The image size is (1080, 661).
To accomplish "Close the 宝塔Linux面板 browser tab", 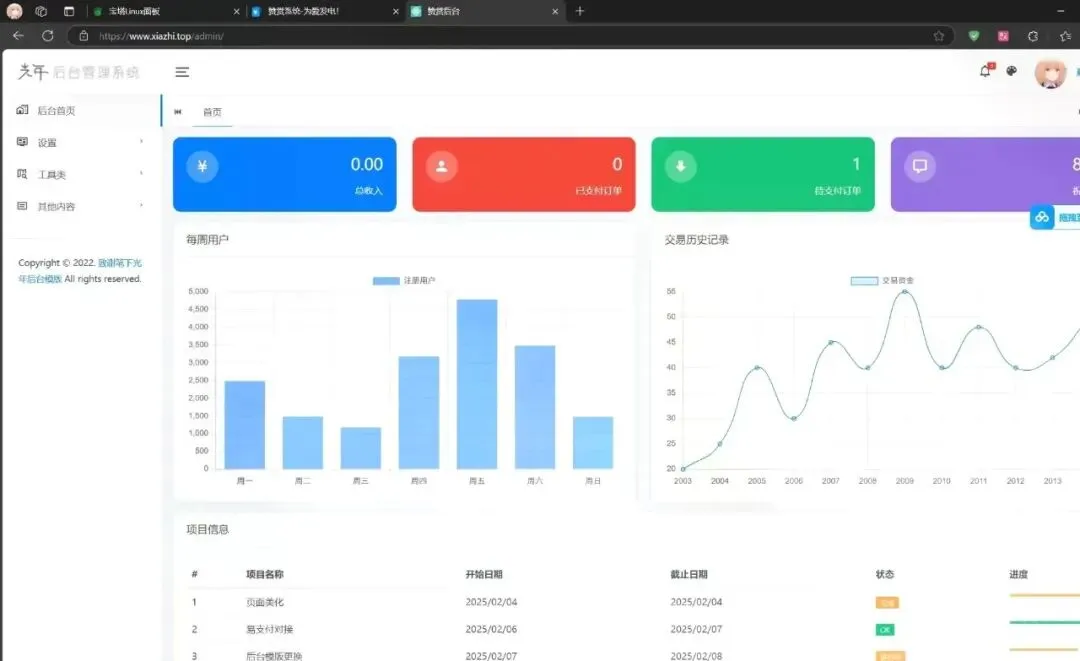I will (x=236, y=12).
